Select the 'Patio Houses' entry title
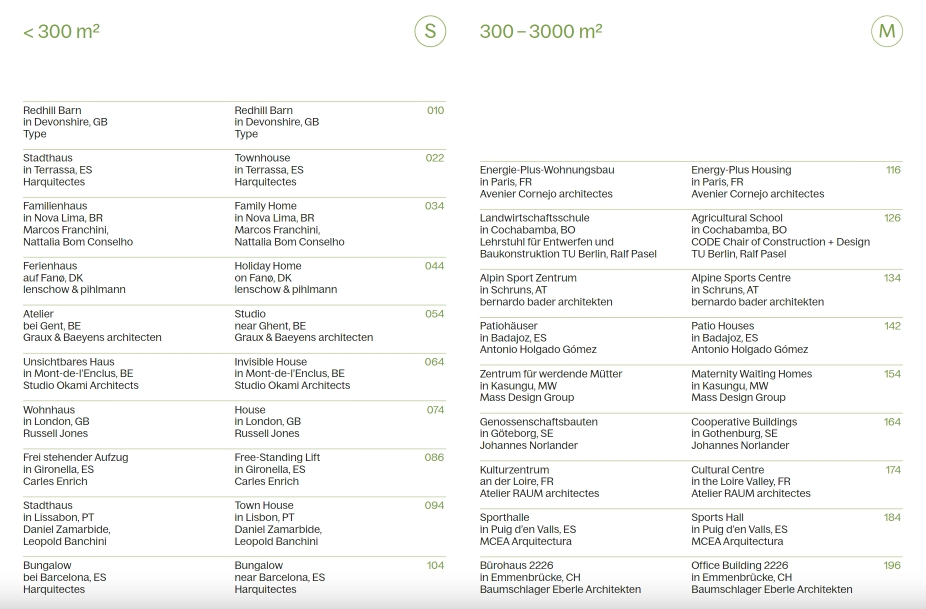 (722, 325)
